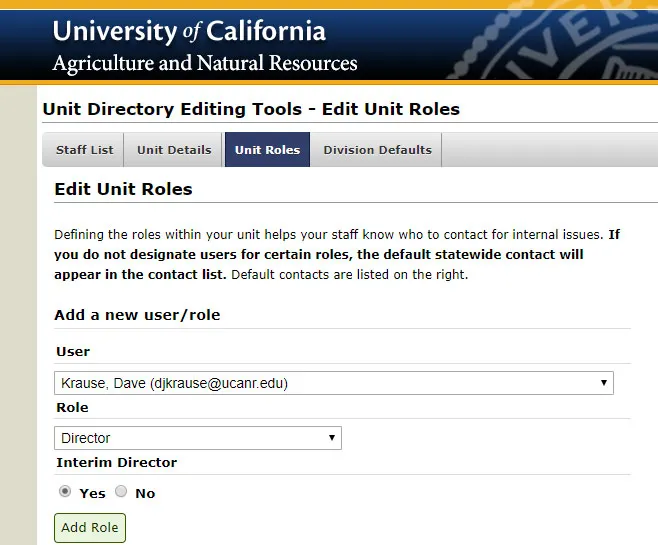Select the Yes radio button for Interim Director
This screenshot has height=545, width=658.
pyautogui.click(x=65, y=492)
